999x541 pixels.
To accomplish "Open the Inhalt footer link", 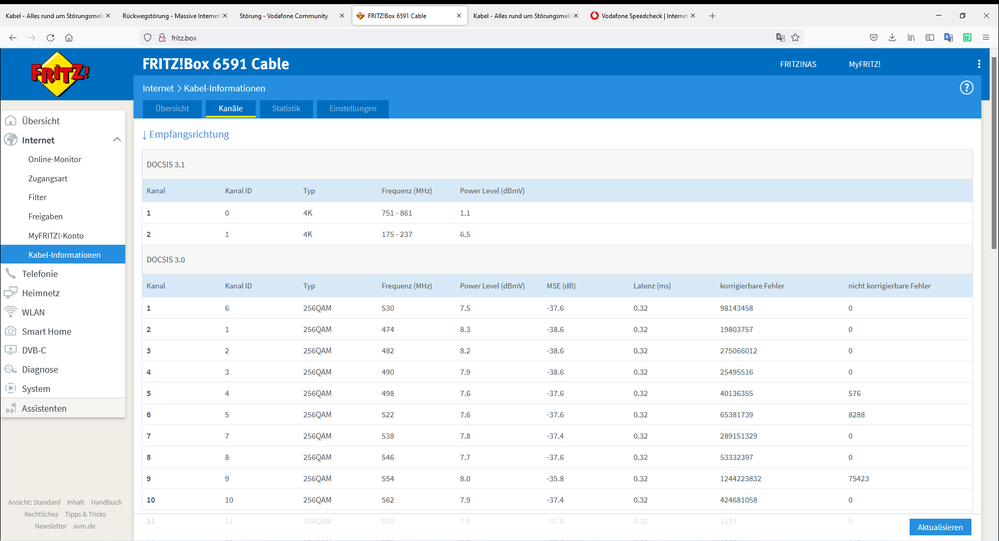I will (x=75, y=502).
